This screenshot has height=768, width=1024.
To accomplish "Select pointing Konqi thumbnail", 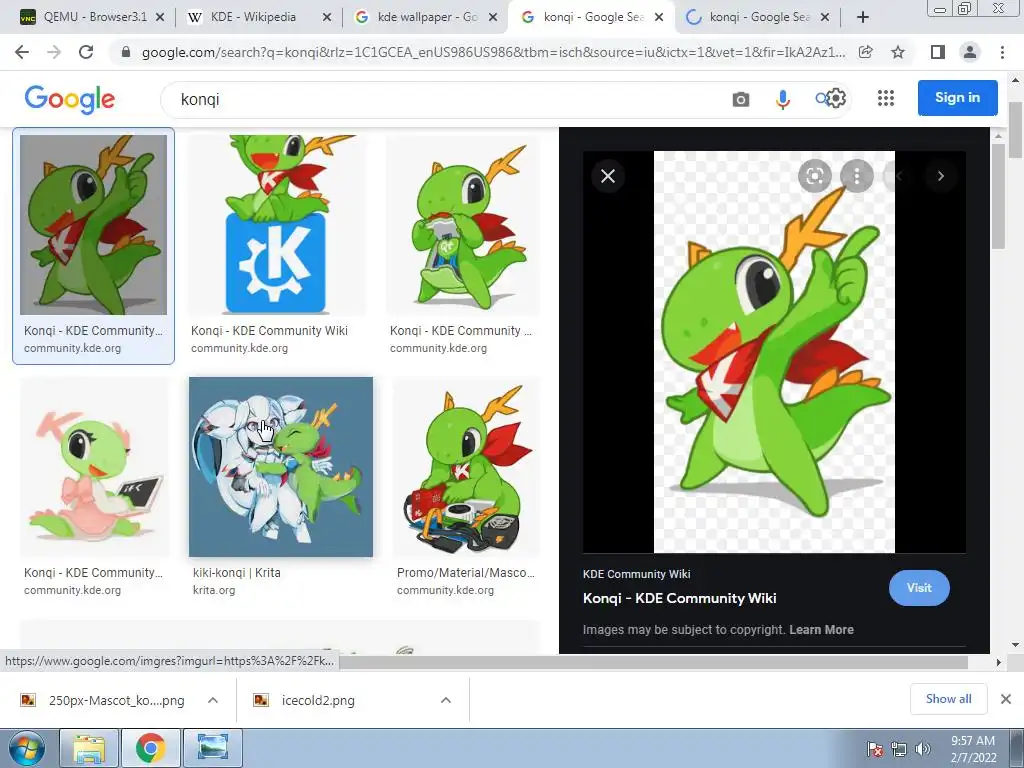I will coord(93,225).
